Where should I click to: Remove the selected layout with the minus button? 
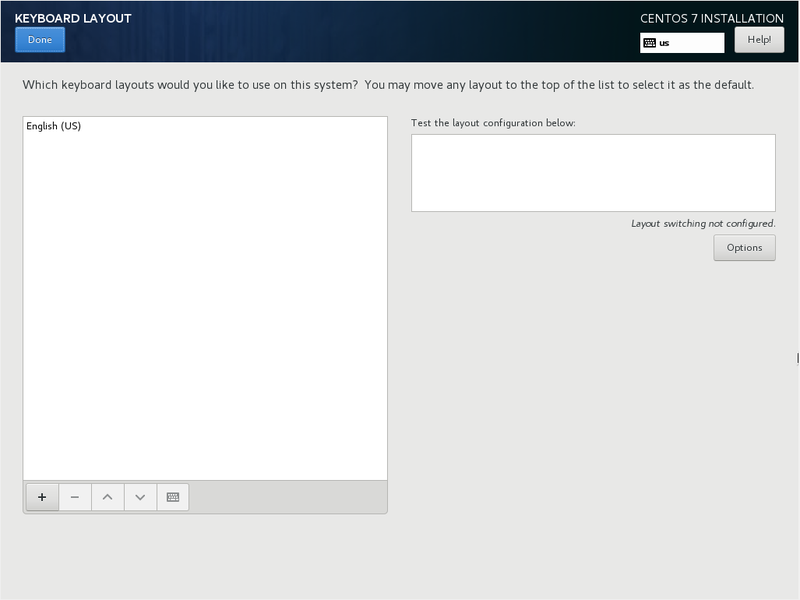tap(75, 497)
